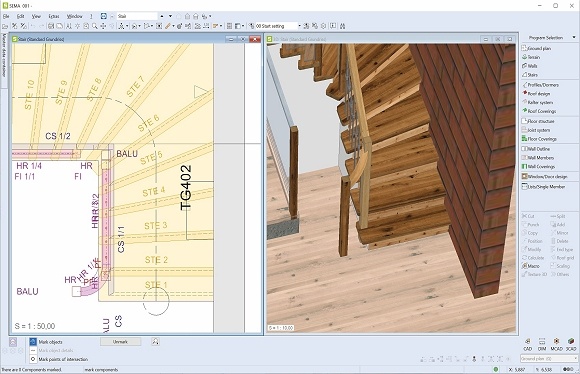The width and height of the screenshot is (580, 374).
Task: Click the Lists/Single Member icon
Action: click(525, 186)
